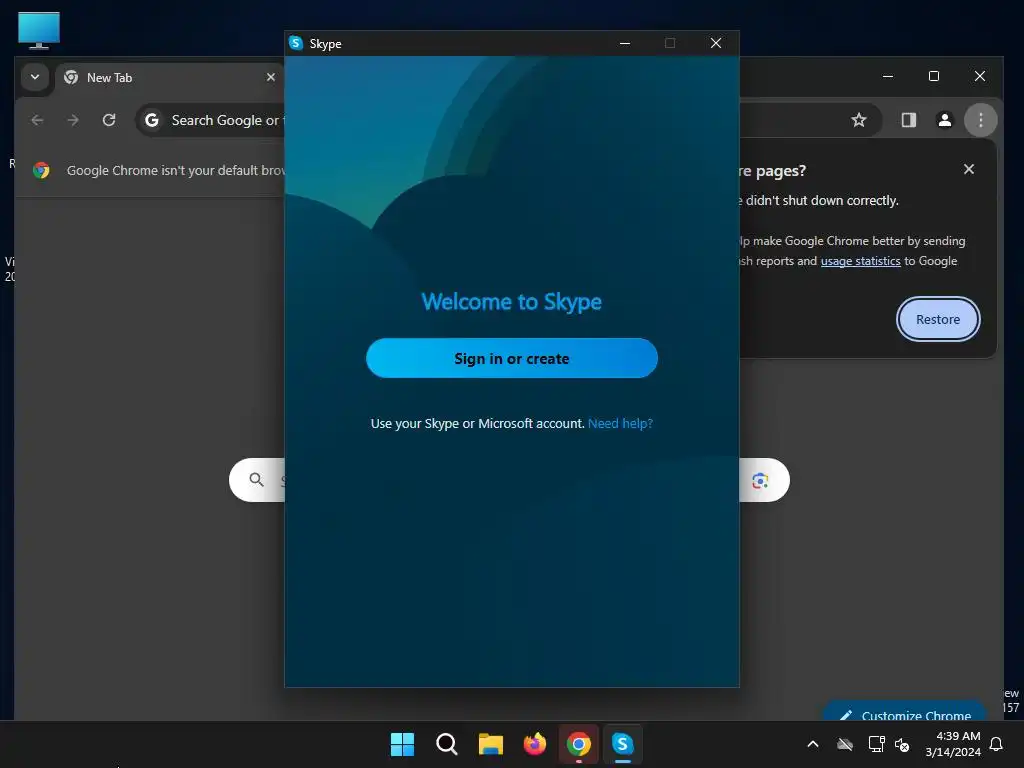Open File Explorer from the taskbar
The image size is (1024, 768).
click(490, 744)
